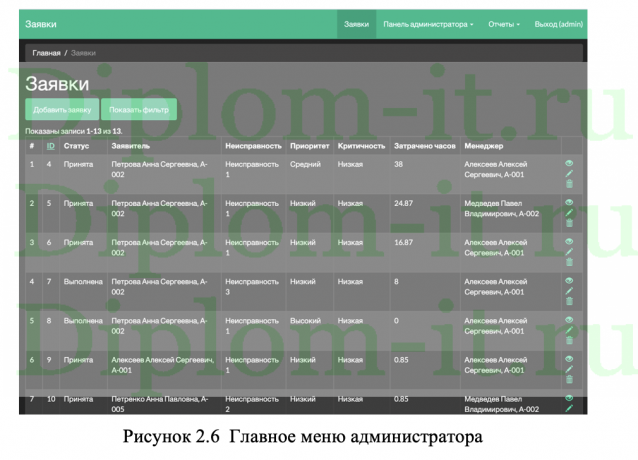Delete request ID 6 with trash icon
Viewport: 638px width, 460px height.
pos(569,262)
